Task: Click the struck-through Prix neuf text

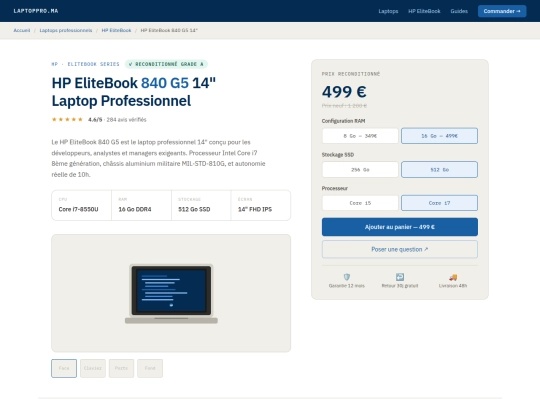Action: click(344, 106)
